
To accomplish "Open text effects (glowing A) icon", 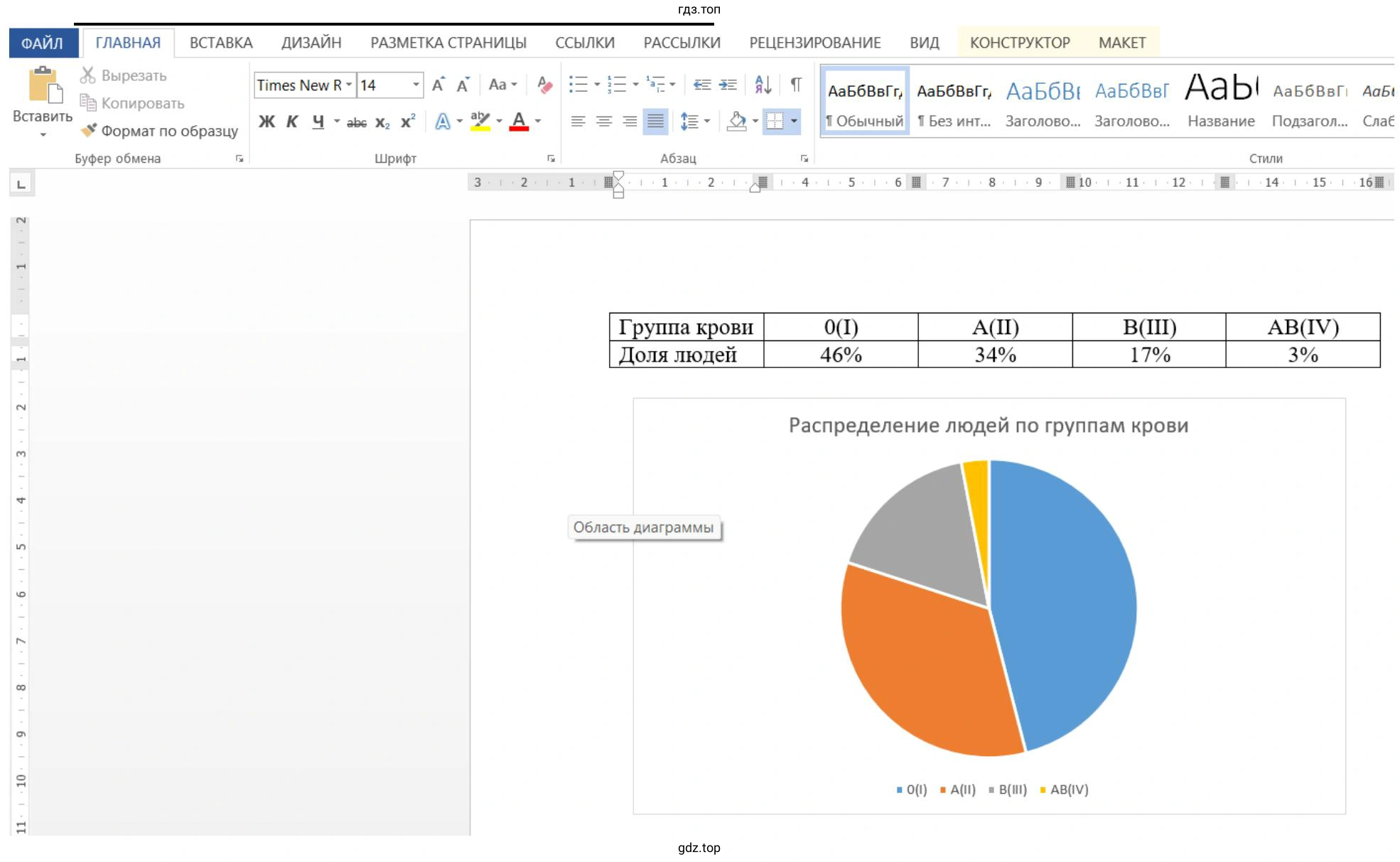I will point(443,122).
